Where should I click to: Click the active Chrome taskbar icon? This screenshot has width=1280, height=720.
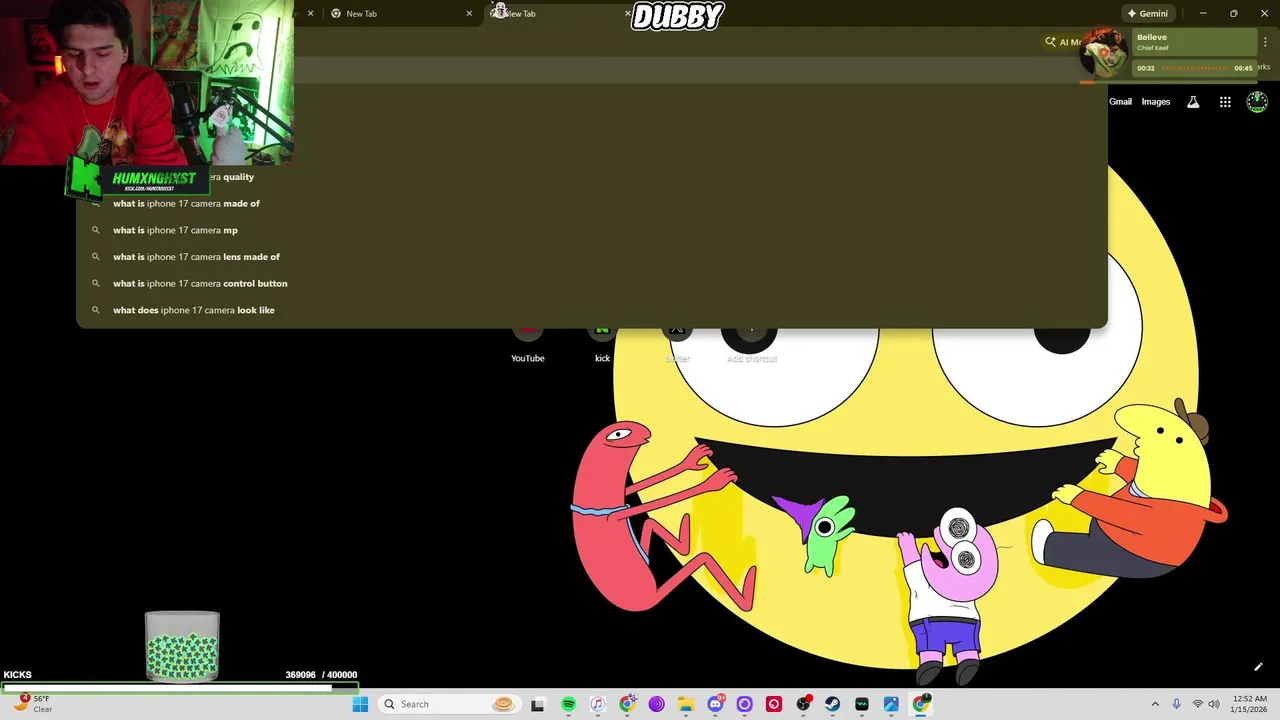click(921, 704)
